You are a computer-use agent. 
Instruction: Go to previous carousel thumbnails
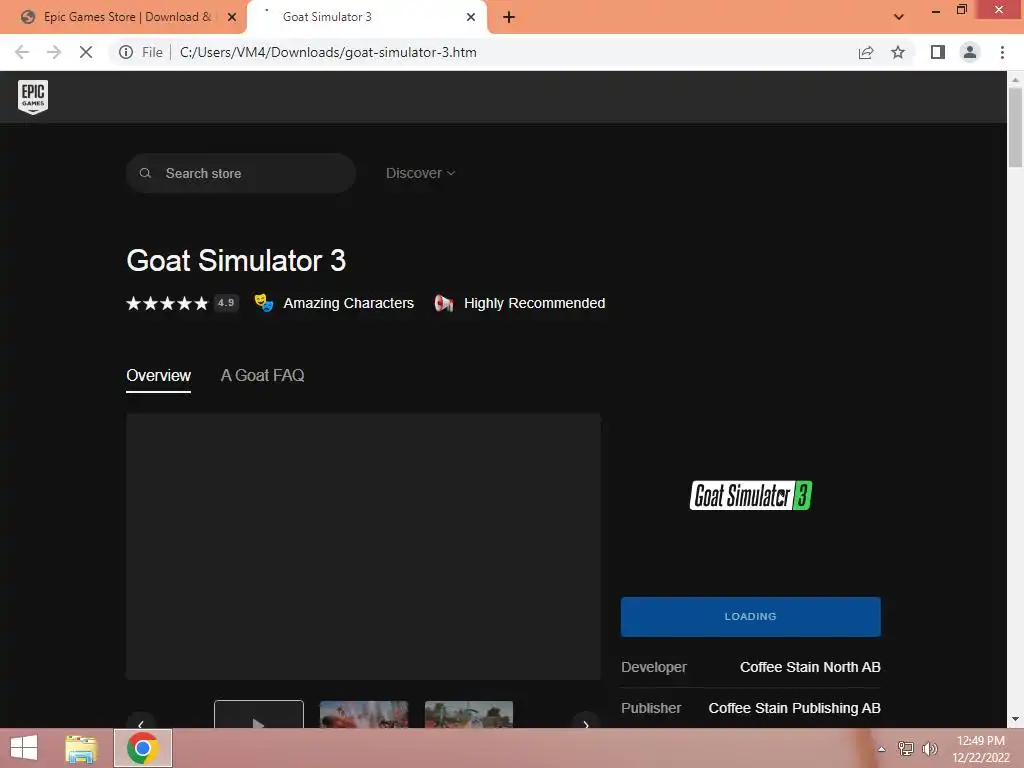pyautogui.click(x=140, y=722)
